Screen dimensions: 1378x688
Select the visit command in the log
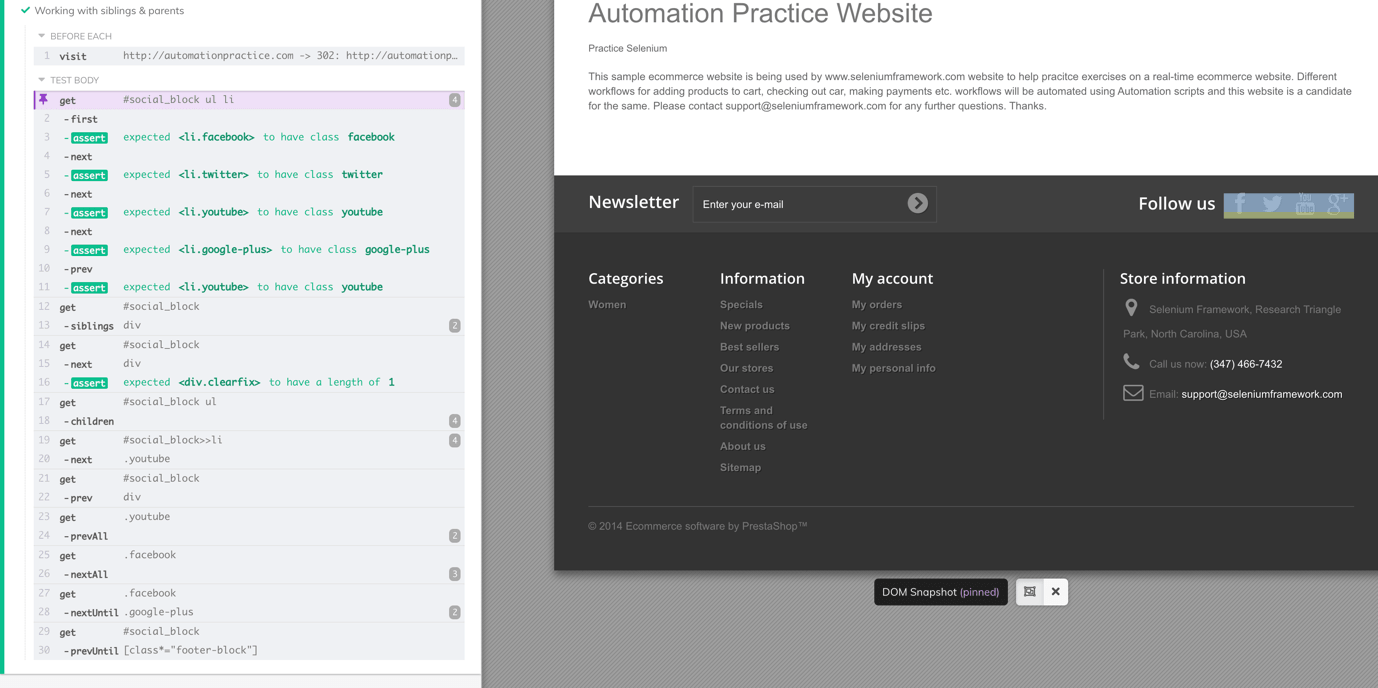click(250, 56)
